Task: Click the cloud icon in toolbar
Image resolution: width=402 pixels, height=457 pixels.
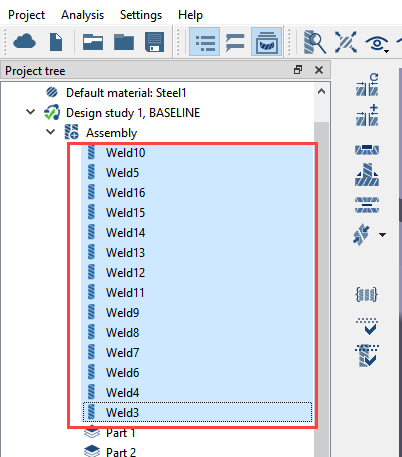Action: [24, 42]
